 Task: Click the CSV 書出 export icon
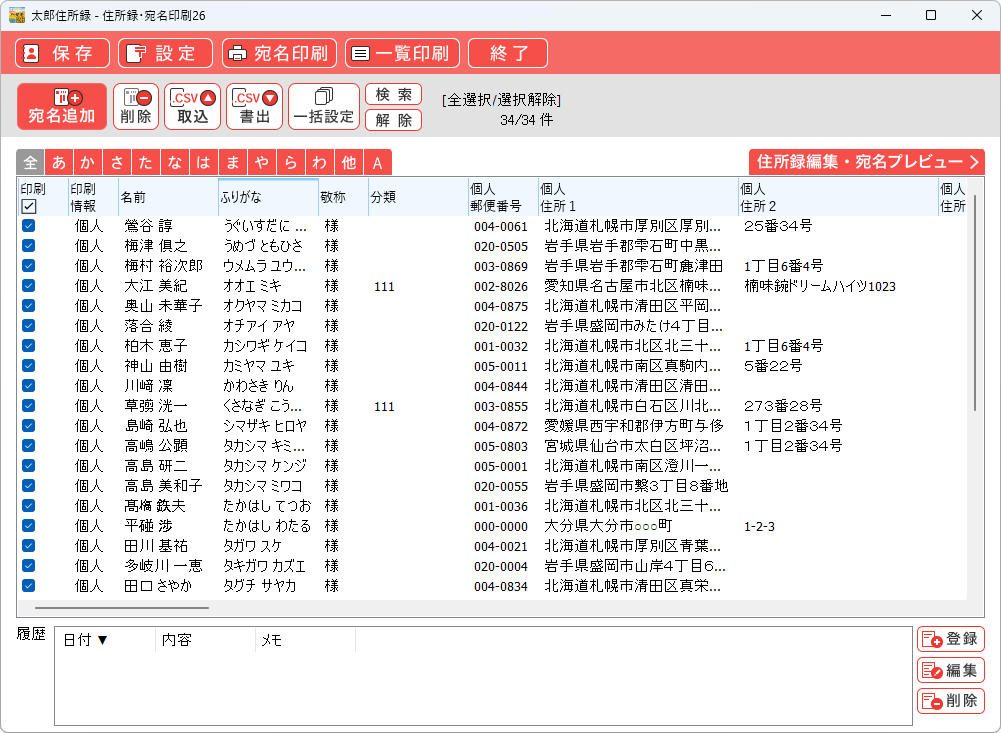click(x=254, y=106)
